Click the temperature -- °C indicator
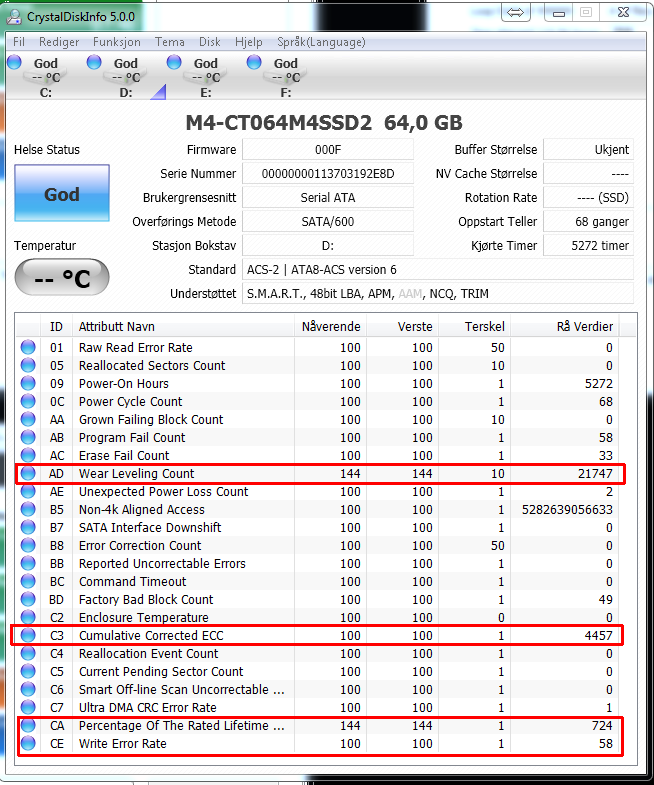The height and width of the screenshot is (785, 654). coord(62,277)
